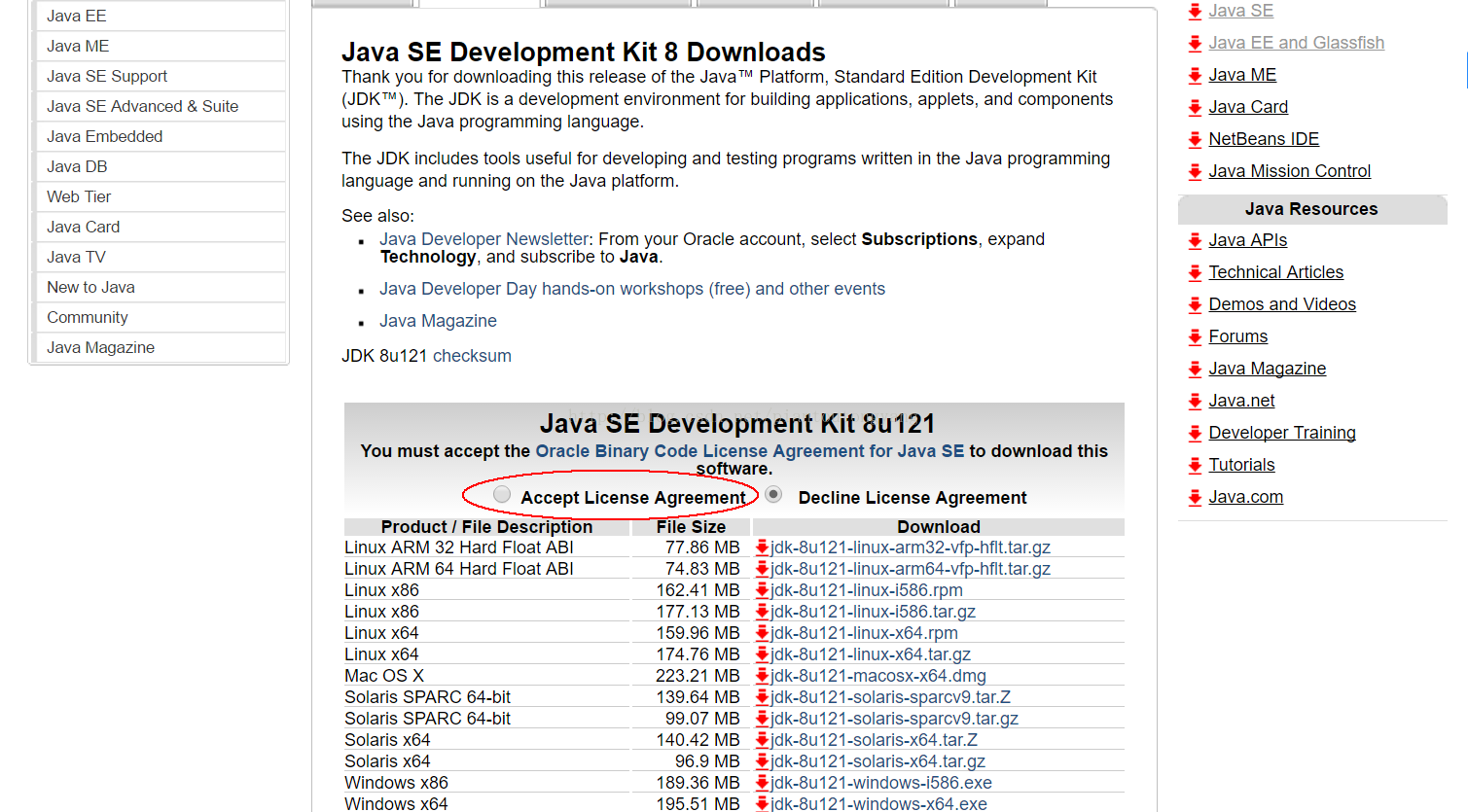Click download arrow icon beside jdk-8u121-solaris-x64.tar.Z

[762, 740]
